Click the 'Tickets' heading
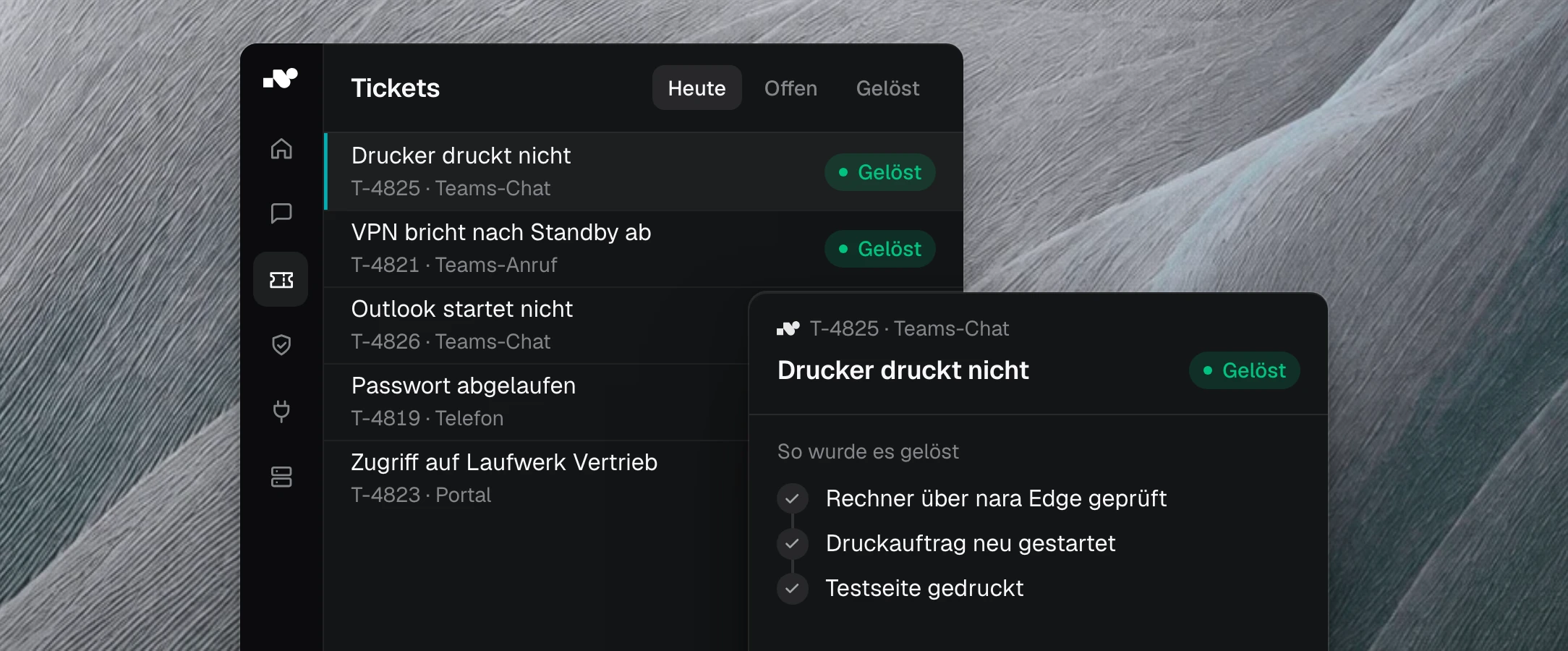 tap(396, 88)
